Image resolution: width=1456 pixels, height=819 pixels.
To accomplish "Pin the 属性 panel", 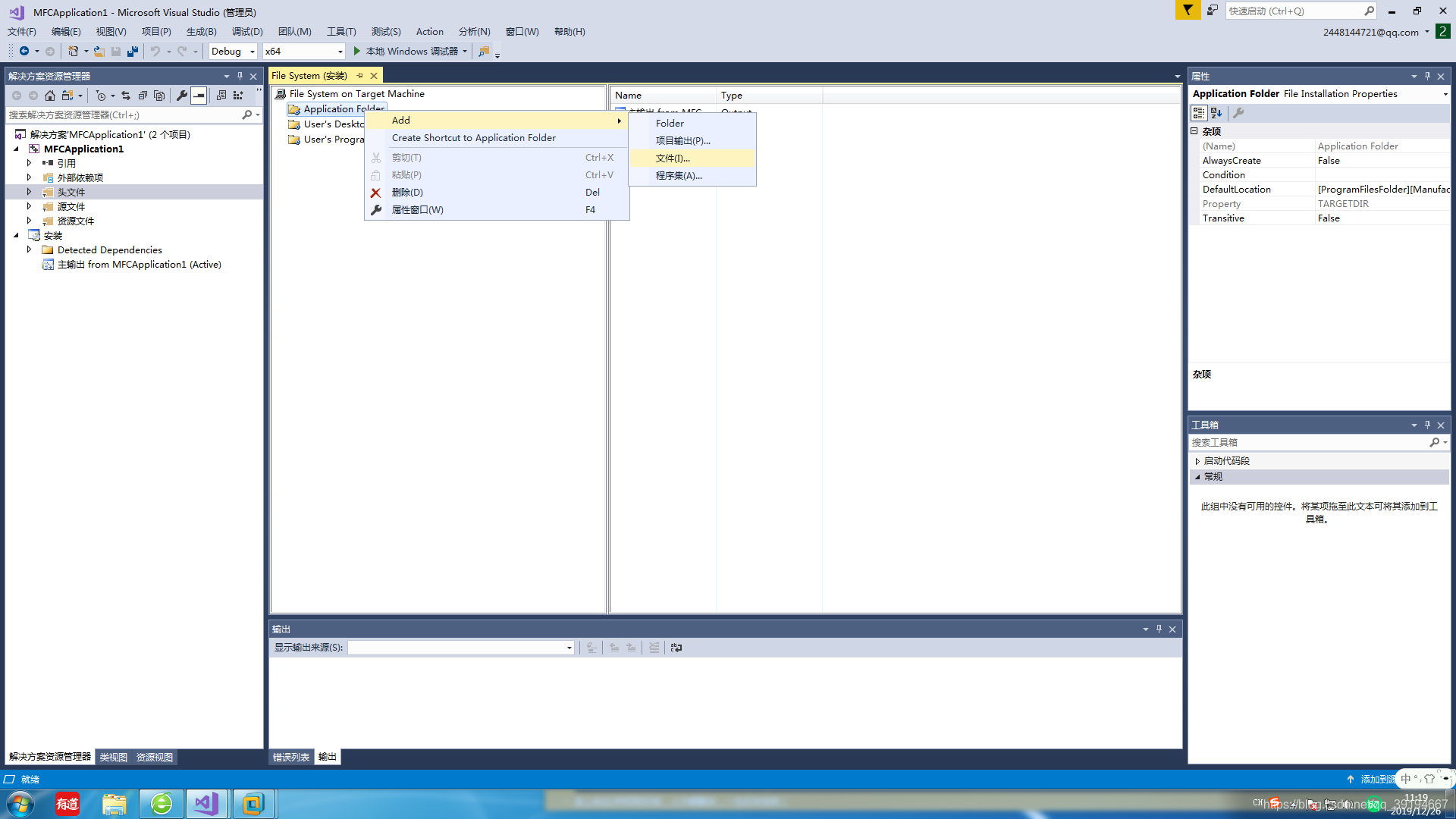I will (1427, 76).
